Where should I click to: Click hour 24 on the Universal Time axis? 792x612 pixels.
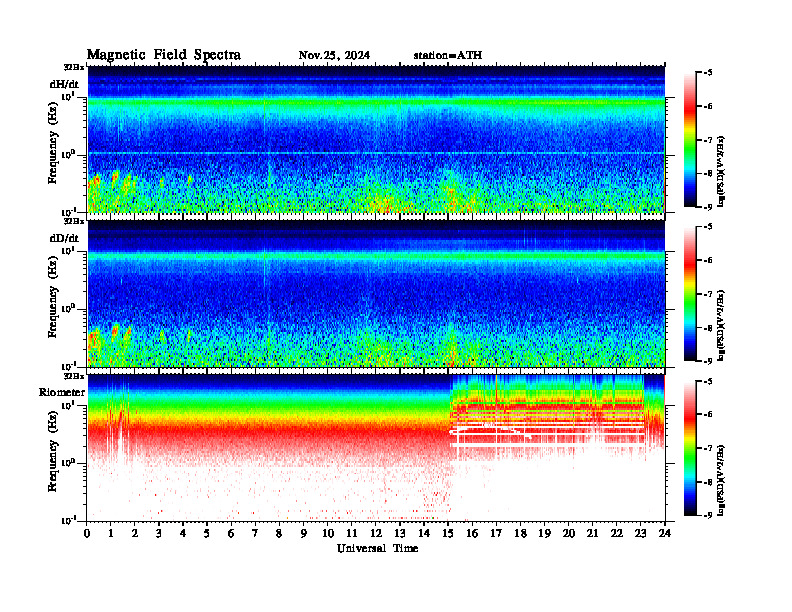tap(665, 534)
